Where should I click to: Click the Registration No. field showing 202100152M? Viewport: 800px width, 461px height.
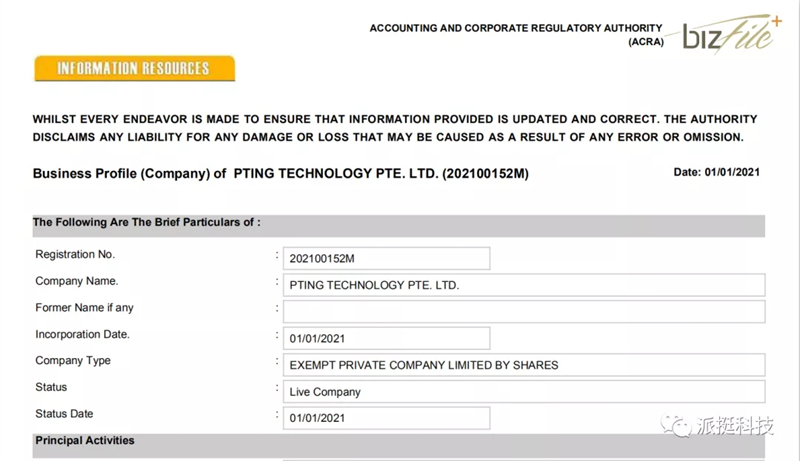pos(386,259)
